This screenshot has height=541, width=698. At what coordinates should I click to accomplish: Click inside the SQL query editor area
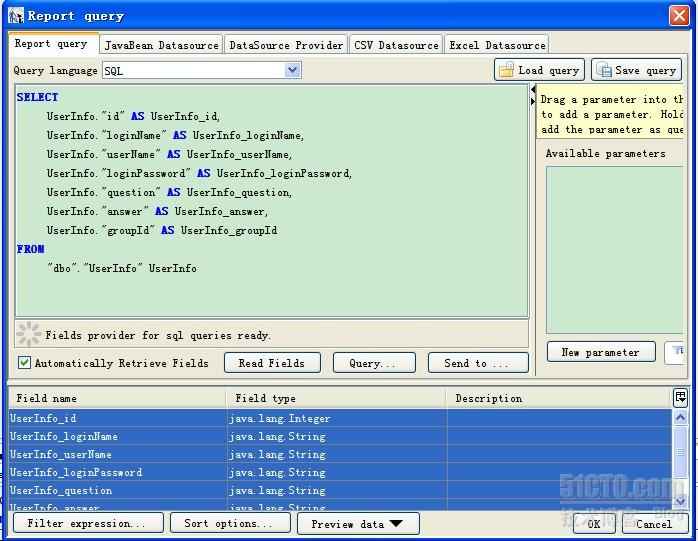coord(272,200)
